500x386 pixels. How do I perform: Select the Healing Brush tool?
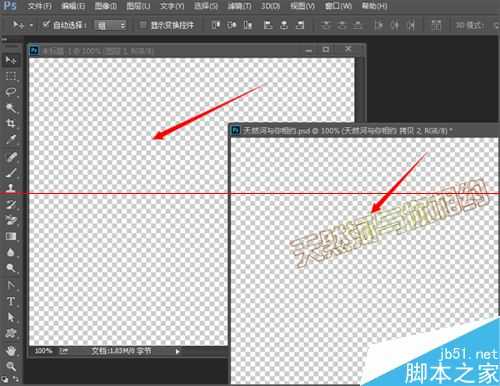[x=11, y=157]
